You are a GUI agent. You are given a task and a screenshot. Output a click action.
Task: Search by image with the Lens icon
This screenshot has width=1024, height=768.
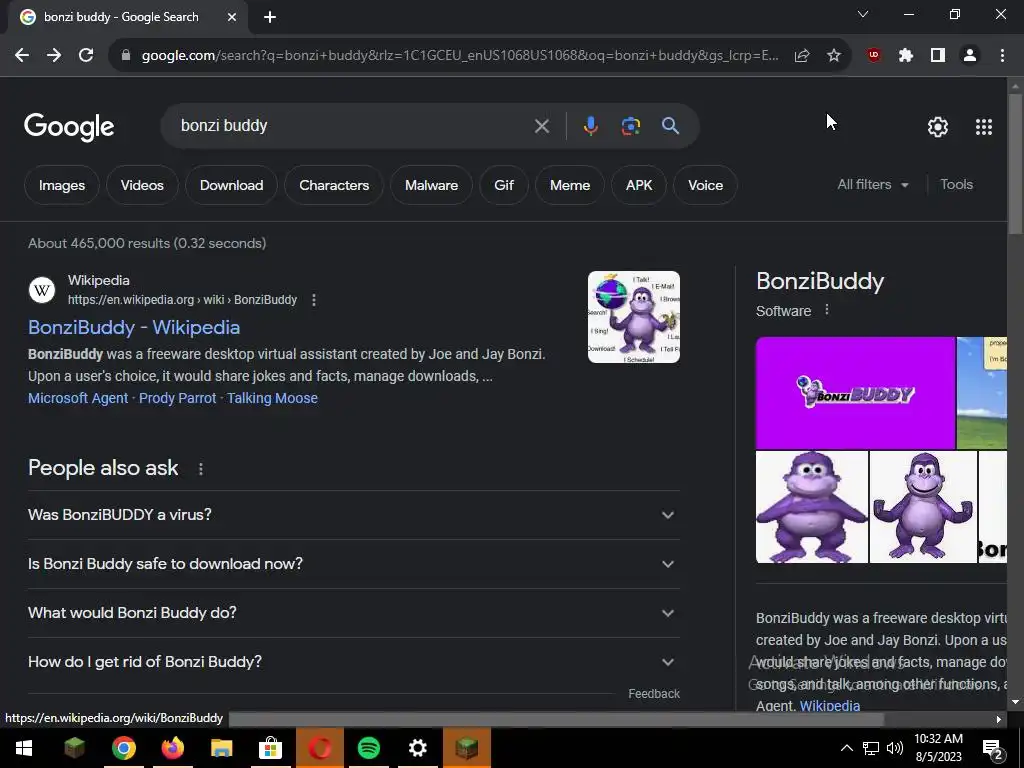click(x=631, y=125)
